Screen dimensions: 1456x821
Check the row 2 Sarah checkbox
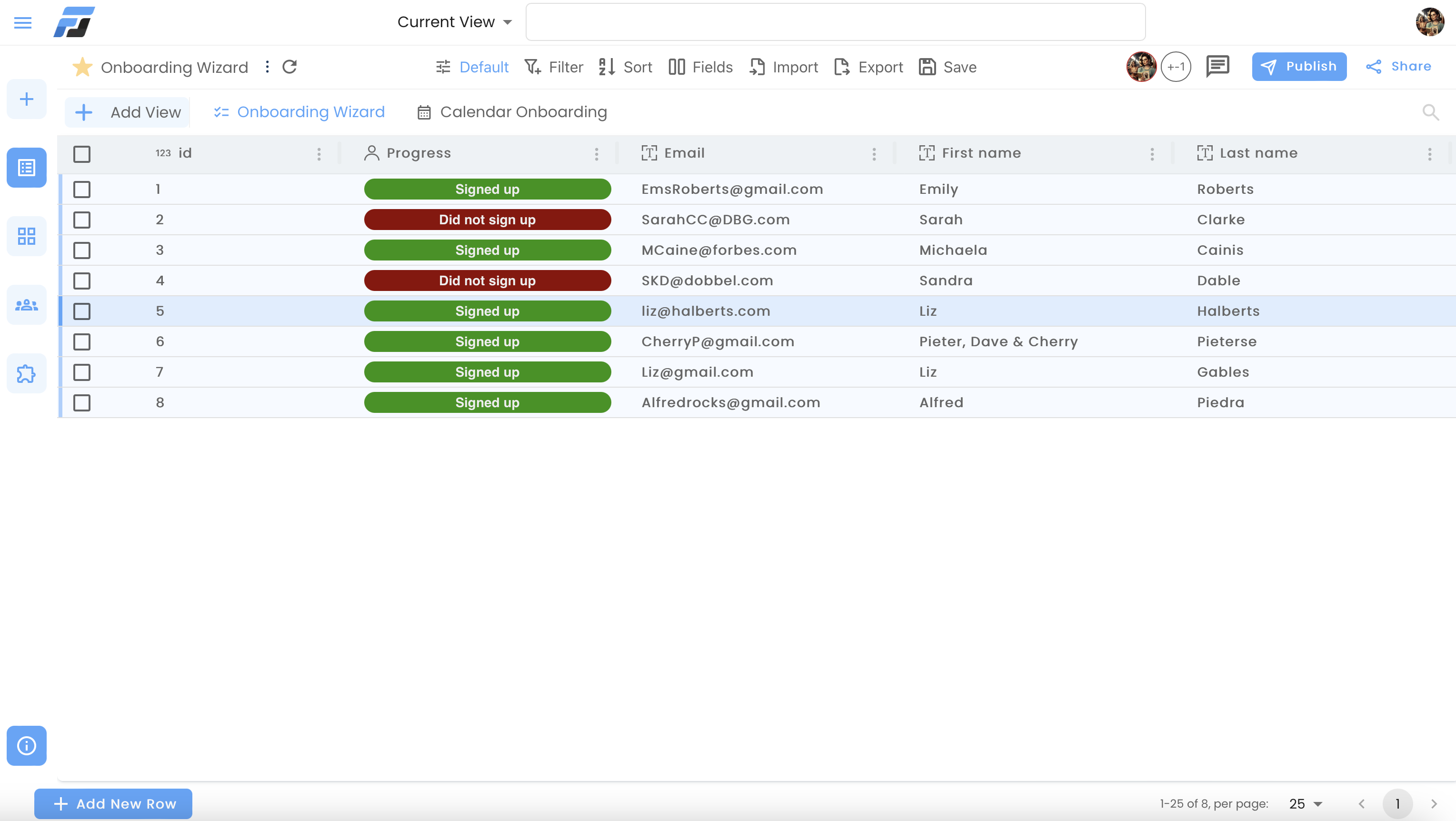tap(82, 220)
